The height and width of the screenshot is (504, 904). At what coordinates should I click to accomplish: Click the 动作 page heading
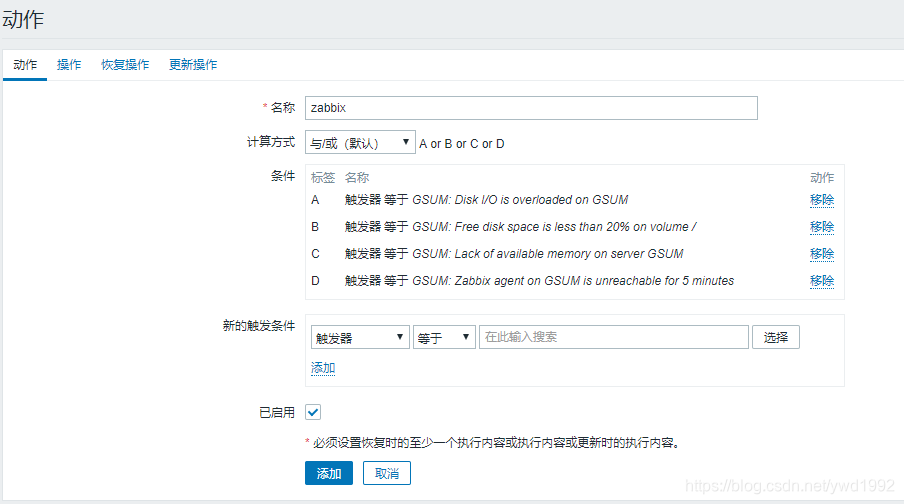23,20
